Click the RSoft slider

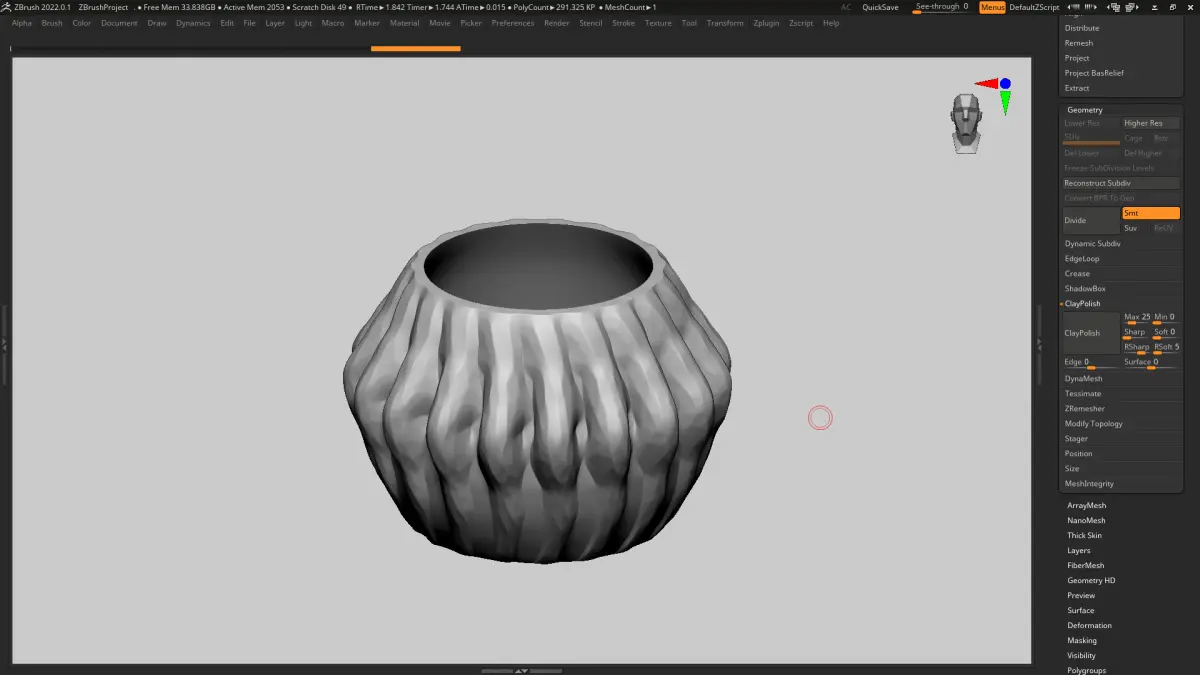click(x=1166, y=348)
